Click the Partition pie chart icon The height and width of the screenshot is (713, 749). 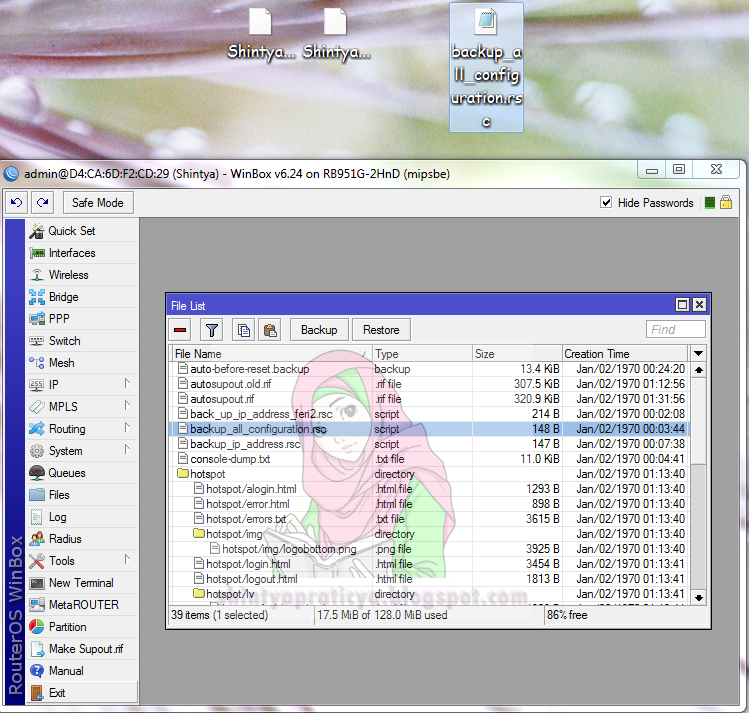tap(37, 627)
